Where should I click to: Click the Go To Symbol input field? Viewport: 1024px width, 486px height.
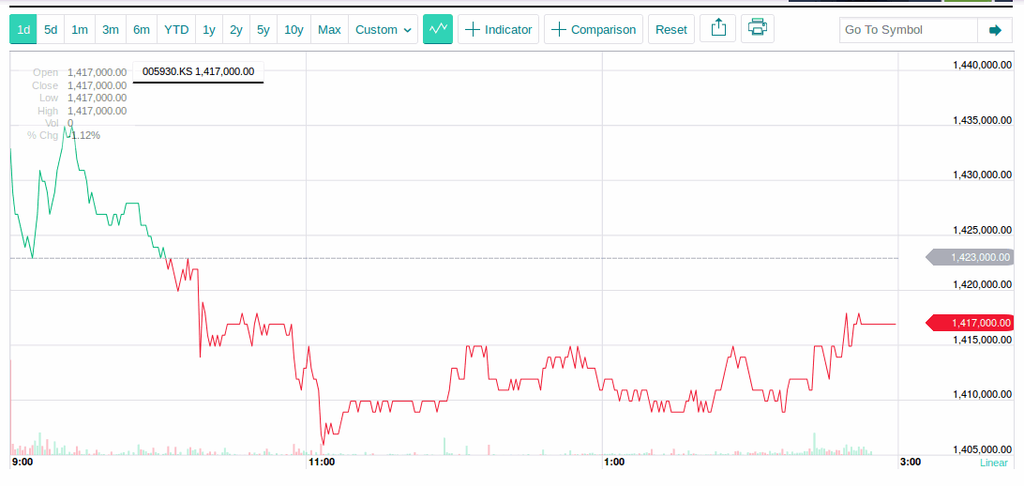pos(906,30)
